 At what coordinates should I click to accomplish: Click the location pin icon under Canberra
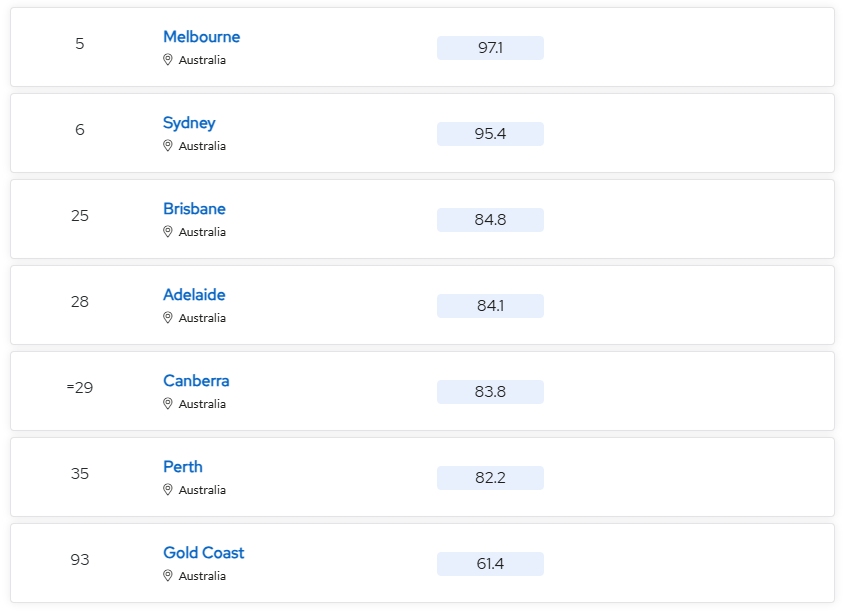pyautogui.click(x=167, y=404)
